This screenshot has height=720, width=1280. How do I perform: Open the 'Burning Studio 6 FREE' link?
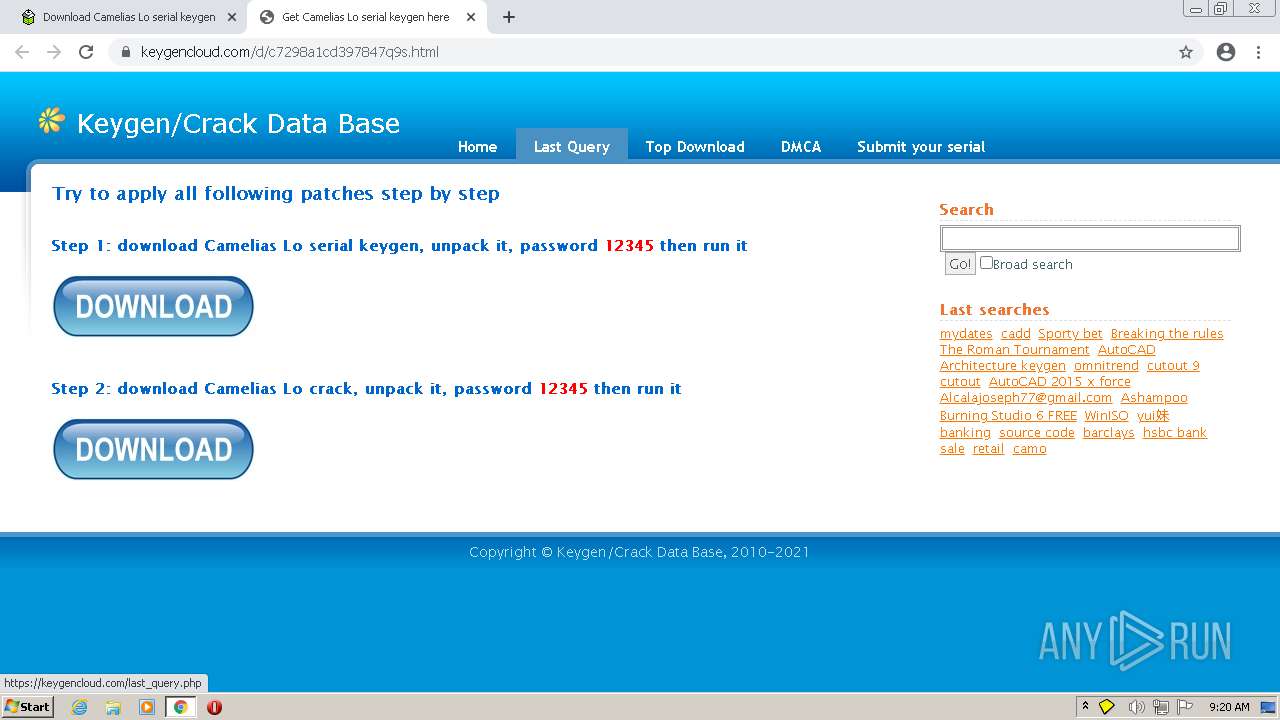click(x=1008, y=416)
